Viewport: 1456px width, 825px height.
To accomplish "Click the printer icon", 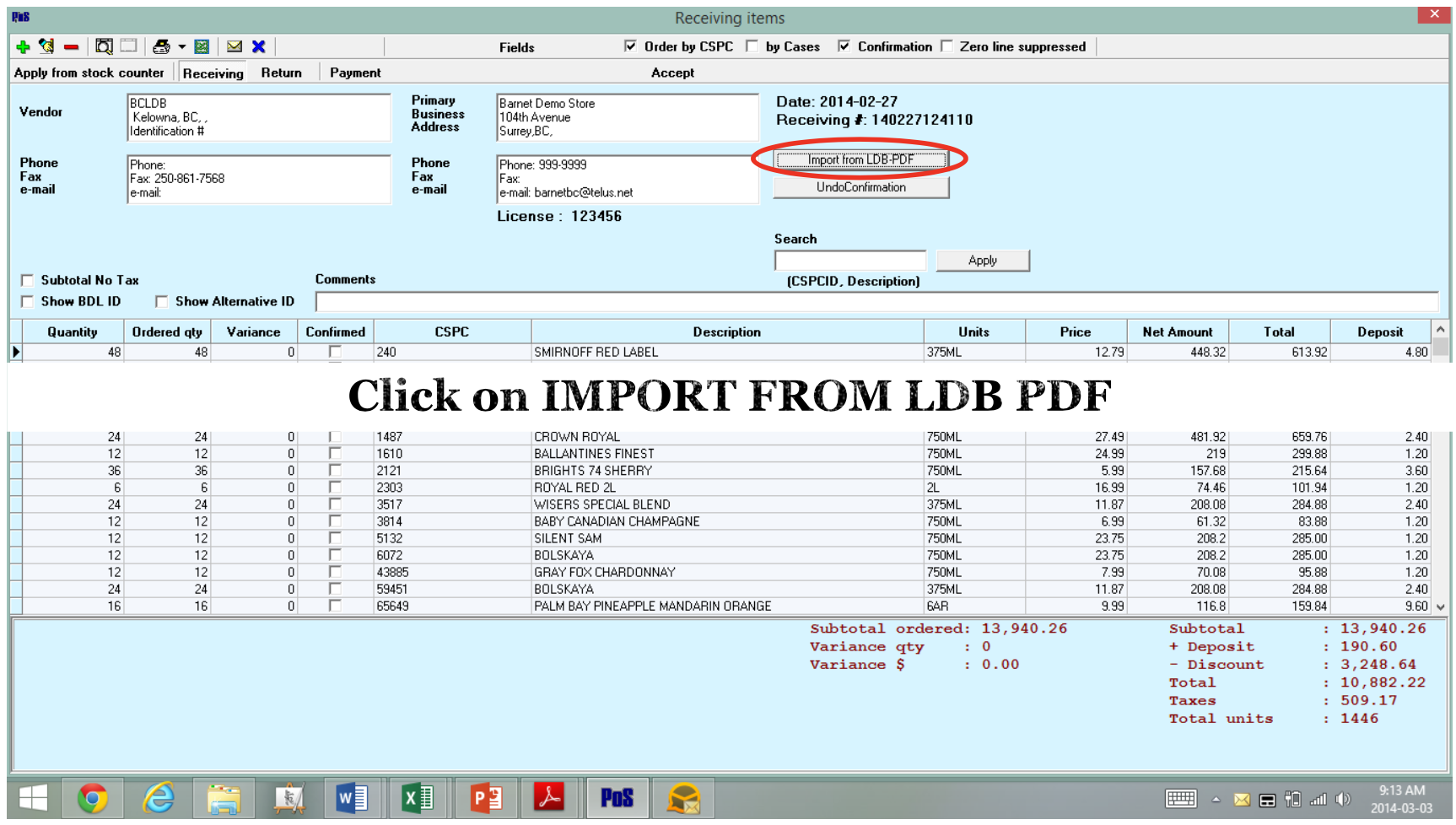I will pyautogui.click(x=161, y=47).
